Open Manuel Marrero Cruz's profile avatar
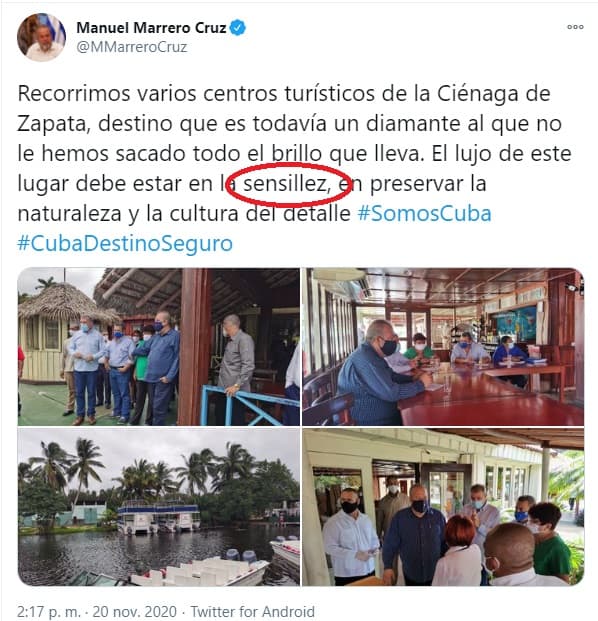The height and width of the screenshot is (621, 598). (42, 37)
